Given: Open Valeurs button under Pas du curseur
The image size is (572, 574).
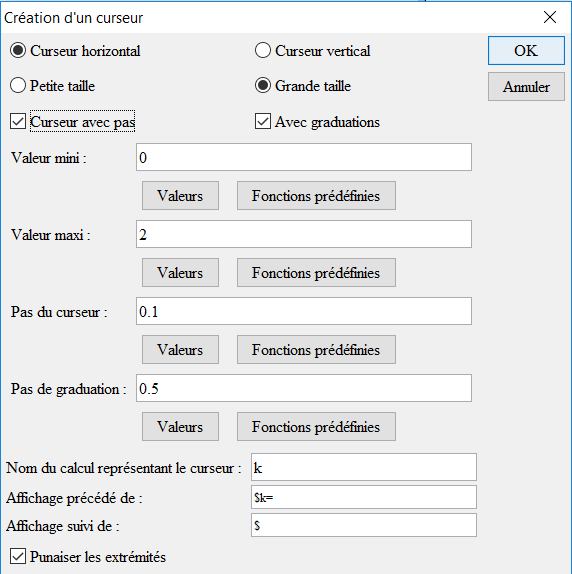Looking at the screenshot, I should 180,350.
